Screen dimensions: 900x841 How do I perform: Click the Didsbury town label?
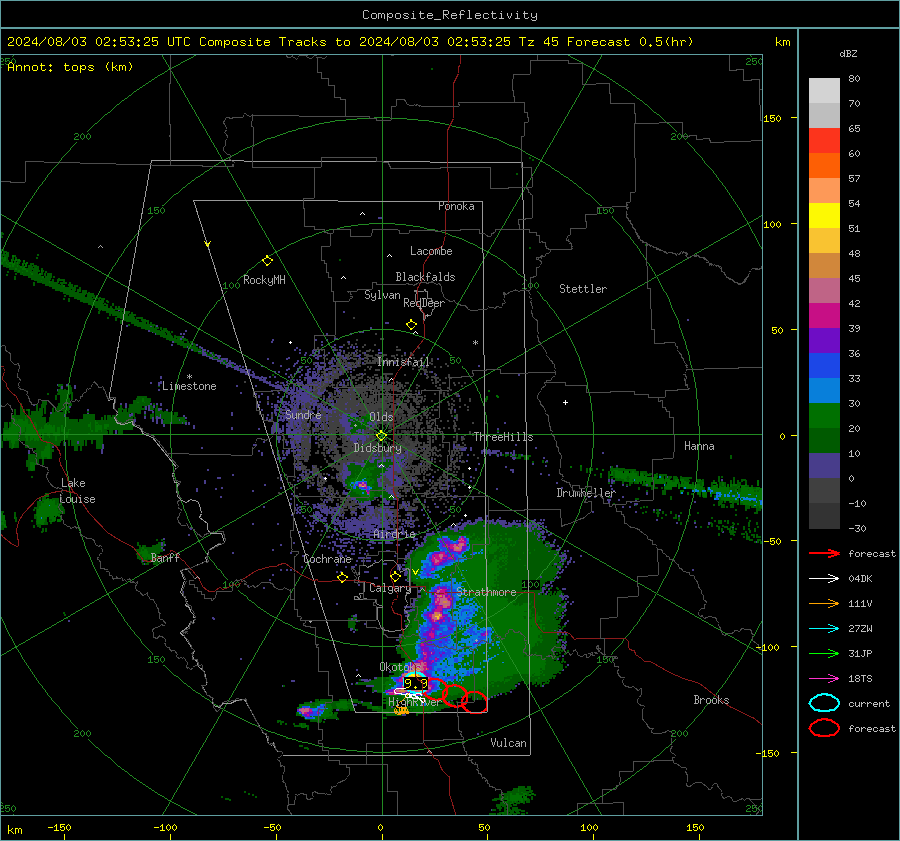[x=378, y=448]
